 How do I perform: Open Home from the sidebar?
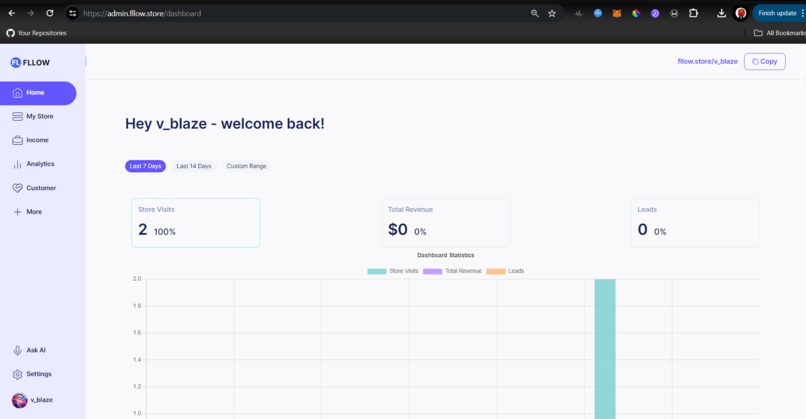coord(38,93)
